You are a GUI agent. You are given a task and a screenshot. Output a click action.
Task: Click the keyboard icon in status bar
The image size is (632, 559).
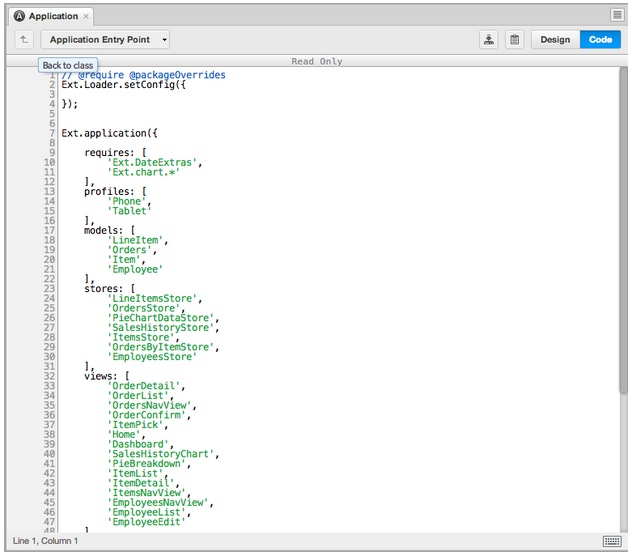tap(612, 541)
